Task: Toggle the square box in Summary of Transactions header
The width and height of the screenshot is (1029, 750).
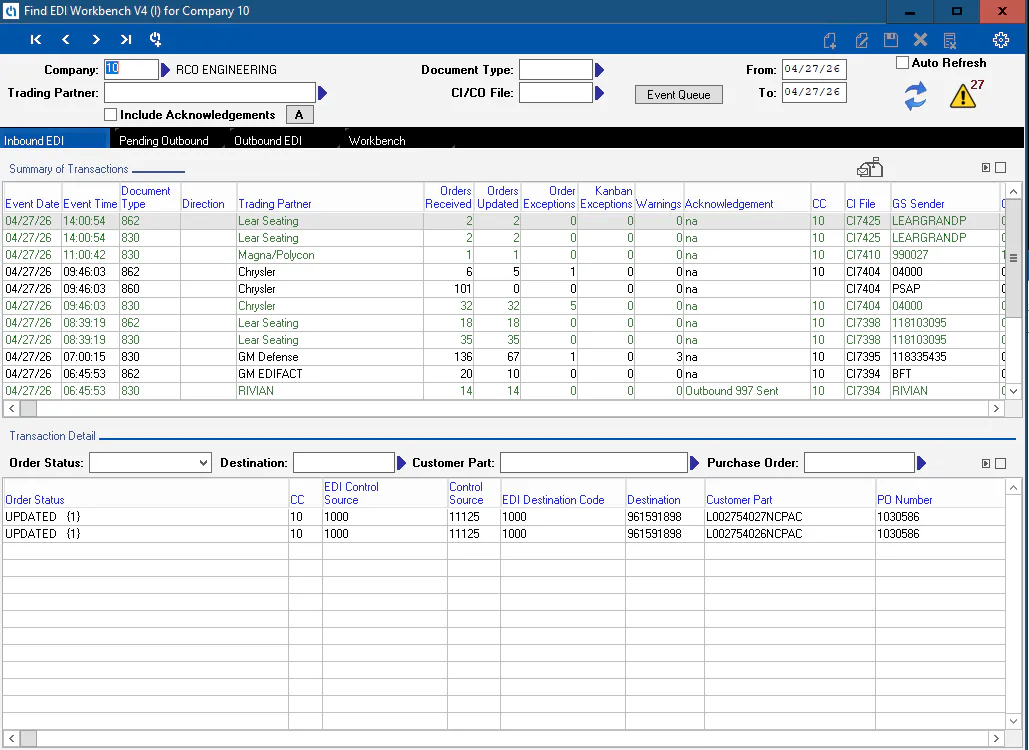Action: 1000,168
